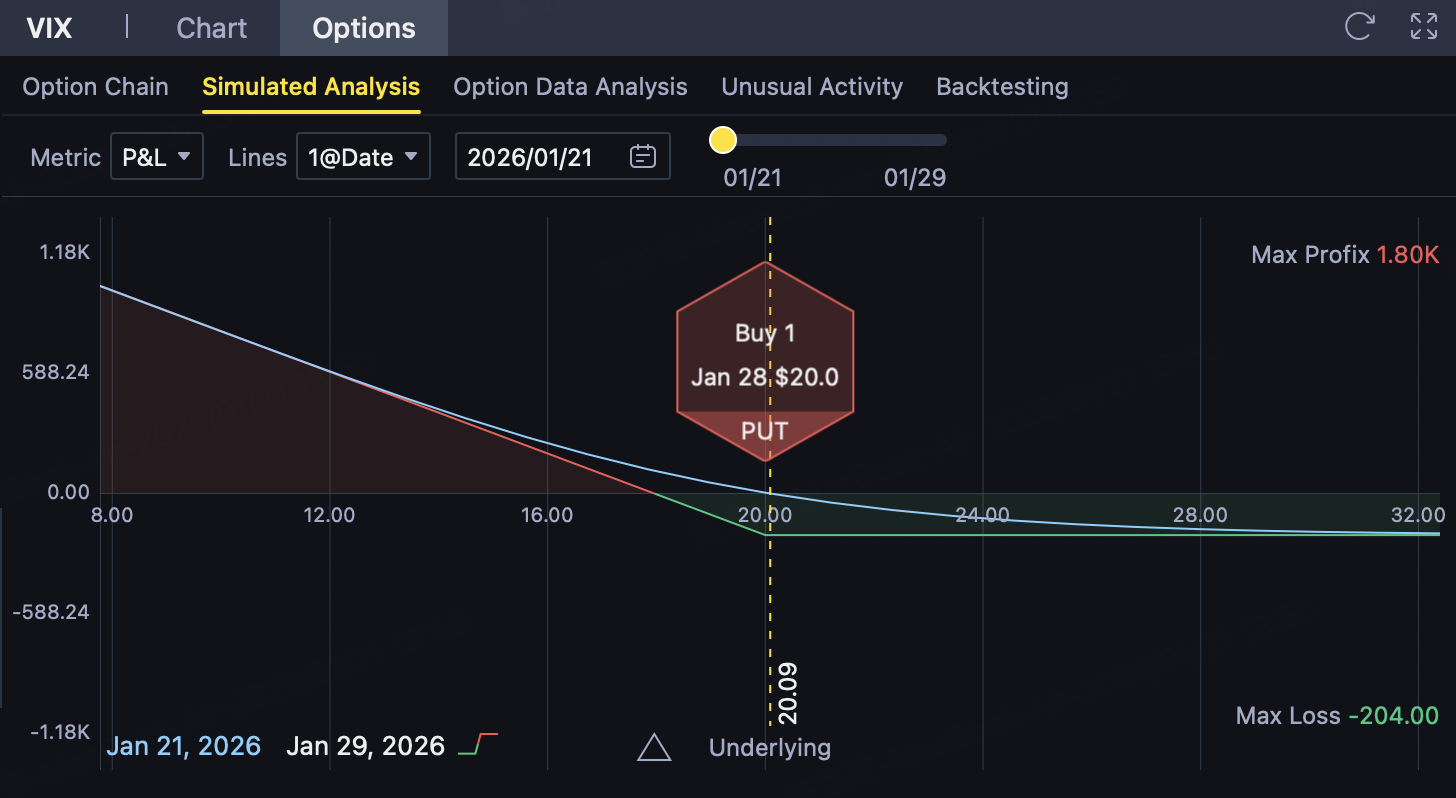Open the Unusual Activity tab
This screenshot has width=1456, height=798.
click(x=812, y=87)
